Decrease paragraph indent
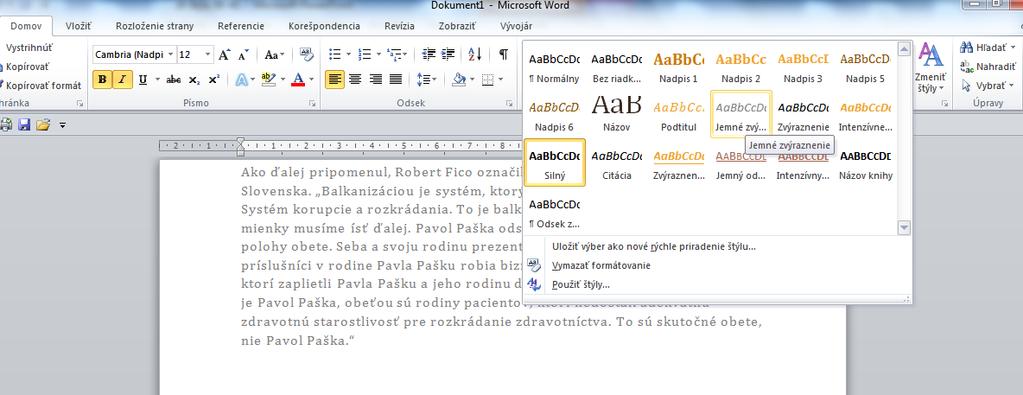1023x395 pixels. point(429,54)
